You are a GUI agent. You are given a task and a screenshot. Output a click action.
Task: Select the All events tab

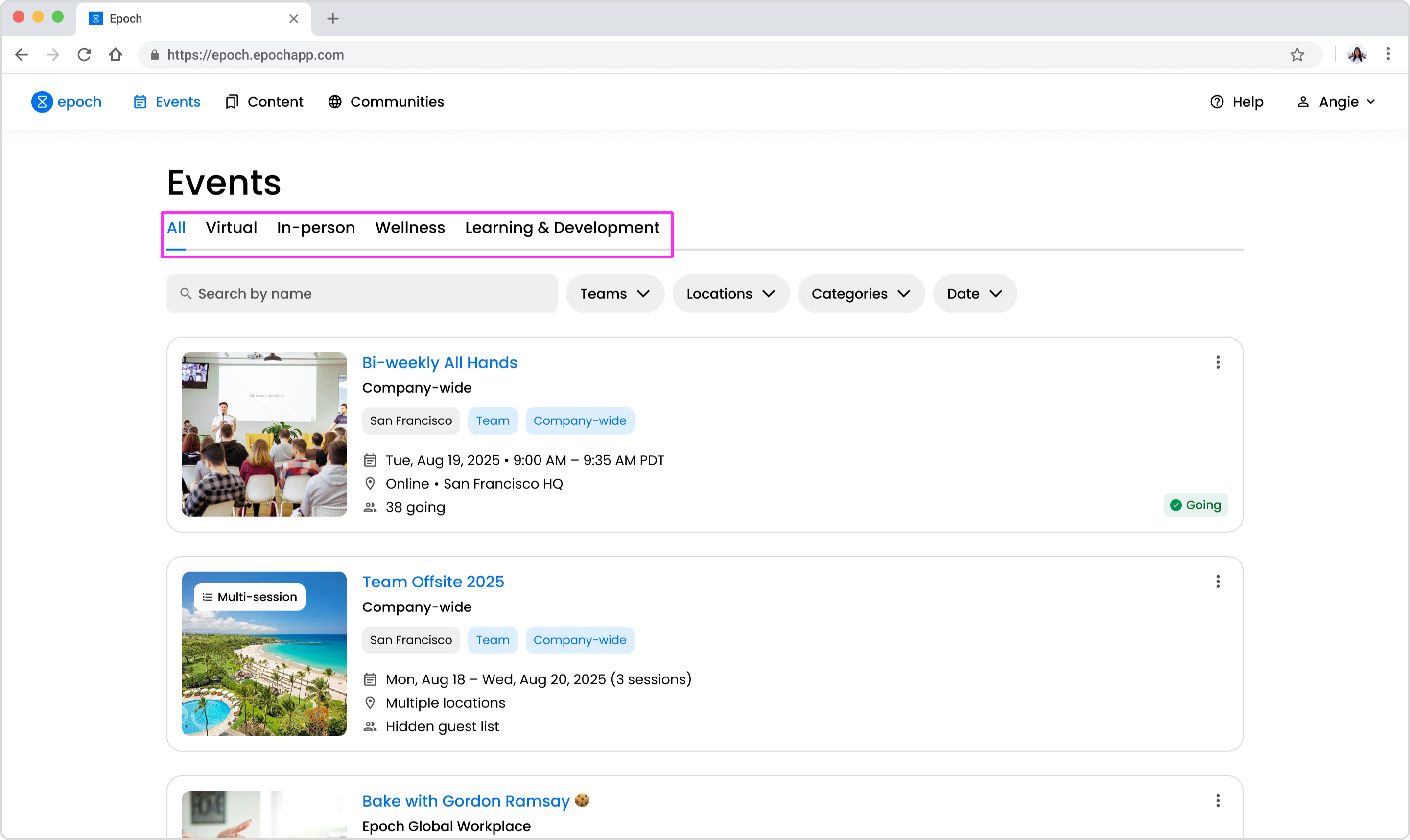176,228
